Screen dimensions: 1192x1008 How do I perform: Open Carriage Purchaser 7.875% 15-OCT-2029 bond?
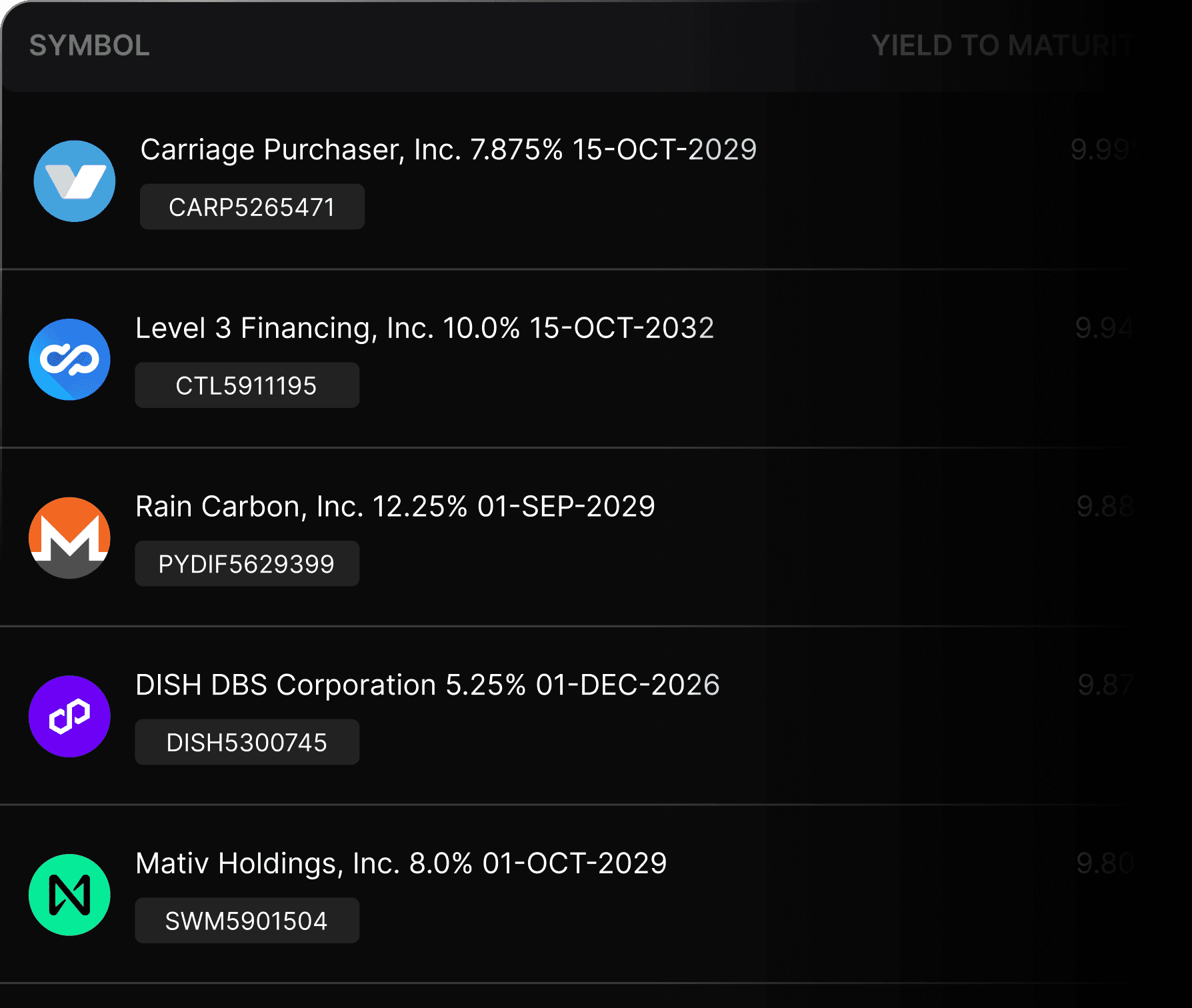click(449, 150)
